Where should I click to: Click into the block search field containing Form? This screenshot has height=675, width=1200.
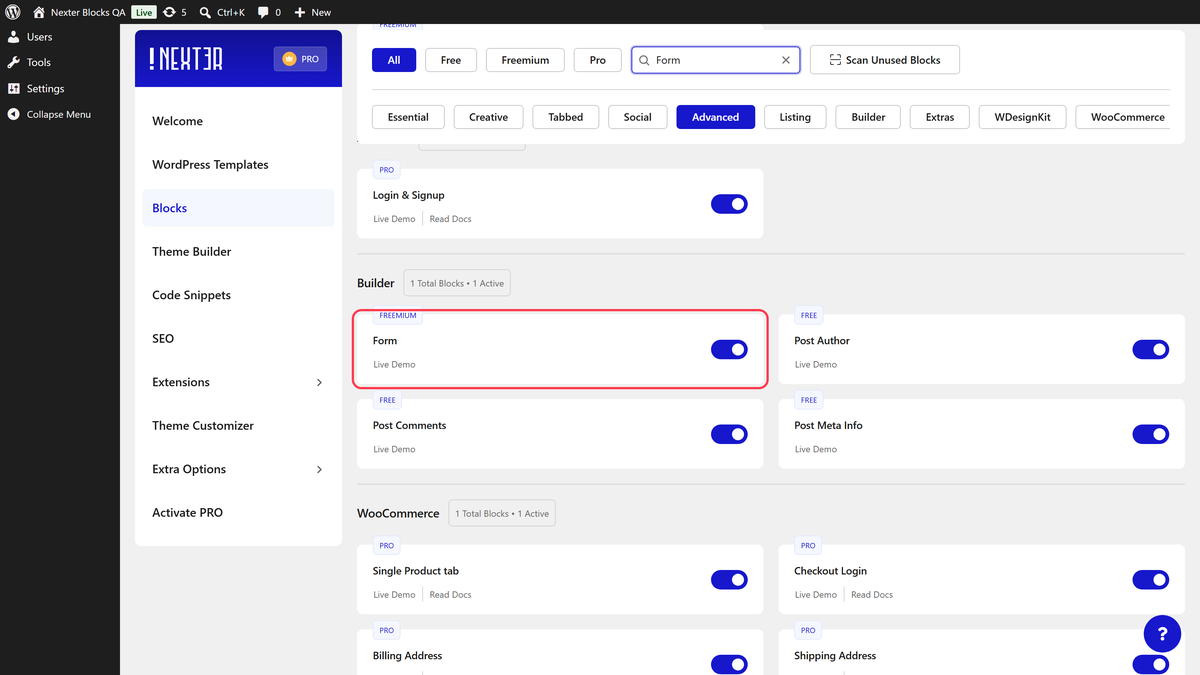pyautogui.click(x=715, y=60)
